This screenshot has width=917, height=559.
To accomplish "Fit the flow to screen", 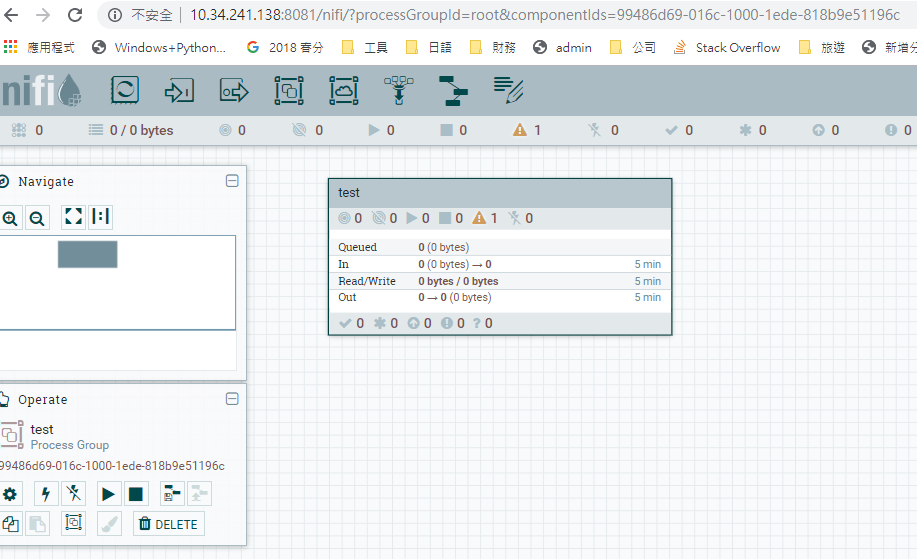I will (73, 217).
